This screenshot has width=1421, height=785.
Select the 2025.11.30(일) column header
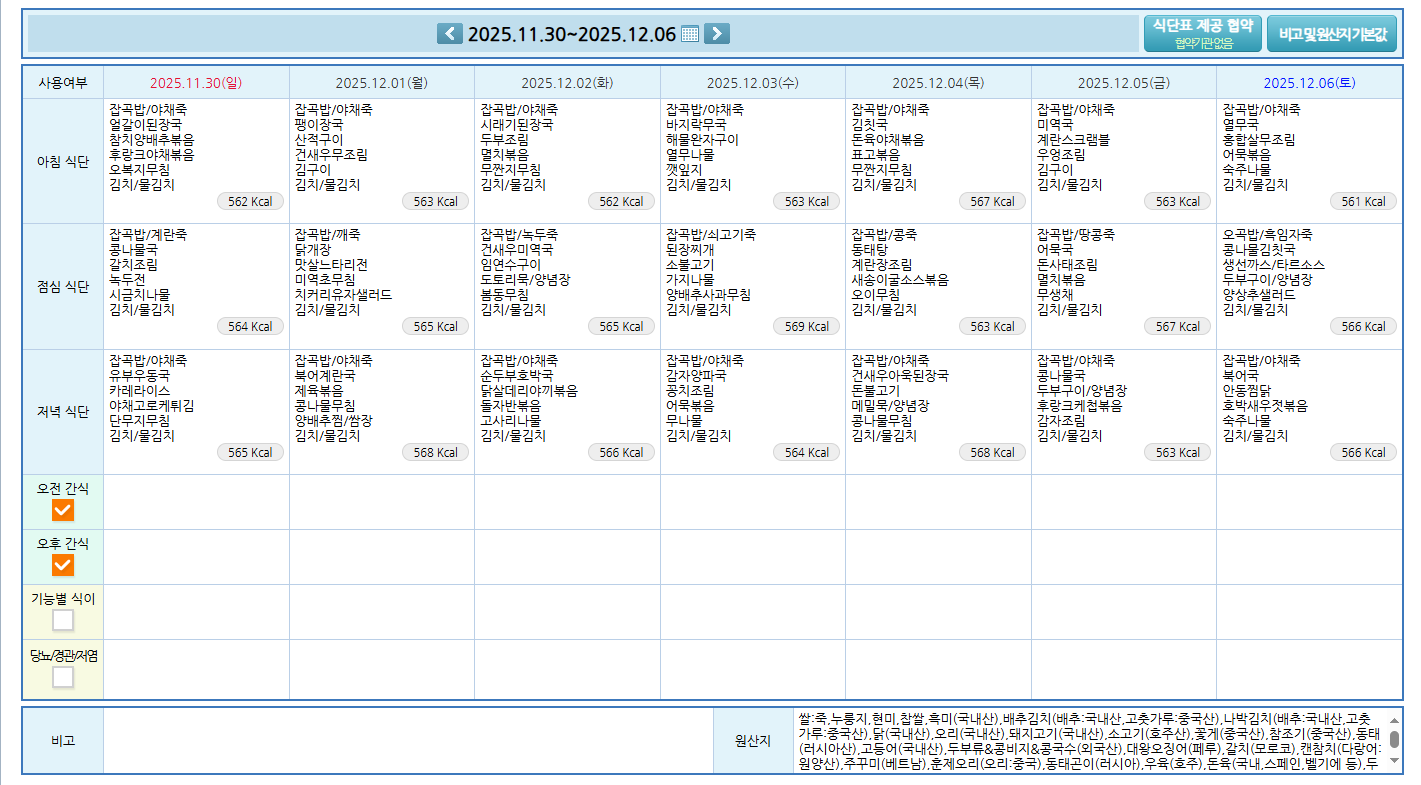[x=196, y=83]
